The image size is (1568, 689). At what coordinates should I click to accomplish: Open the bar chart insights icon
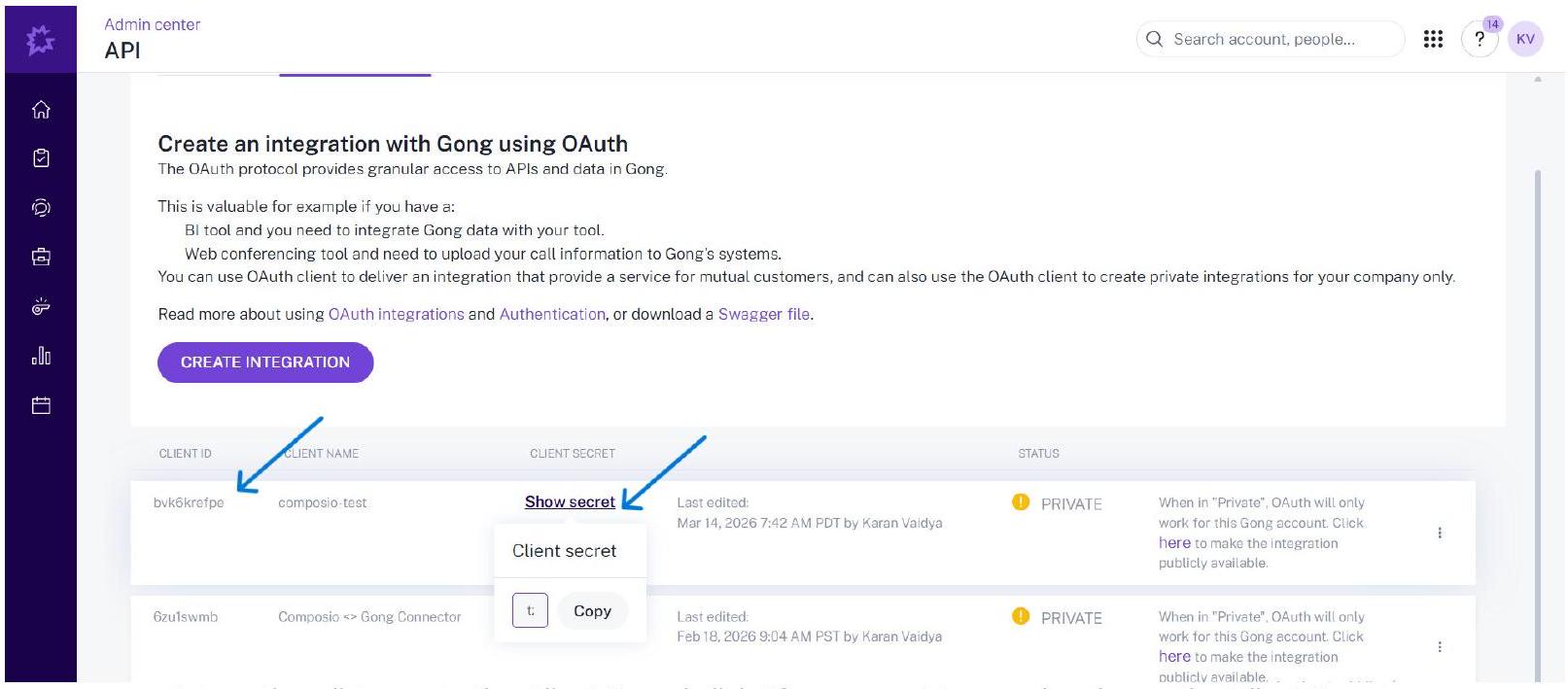(x=41, y=356)
